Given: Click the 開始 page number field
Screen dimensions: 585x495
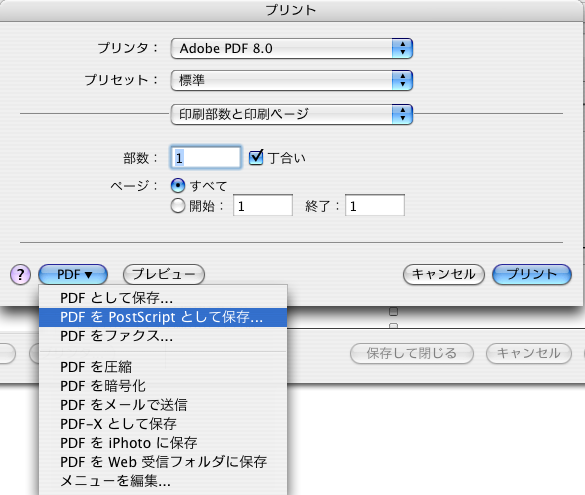Looking at the screenshot, I should 263,205.
